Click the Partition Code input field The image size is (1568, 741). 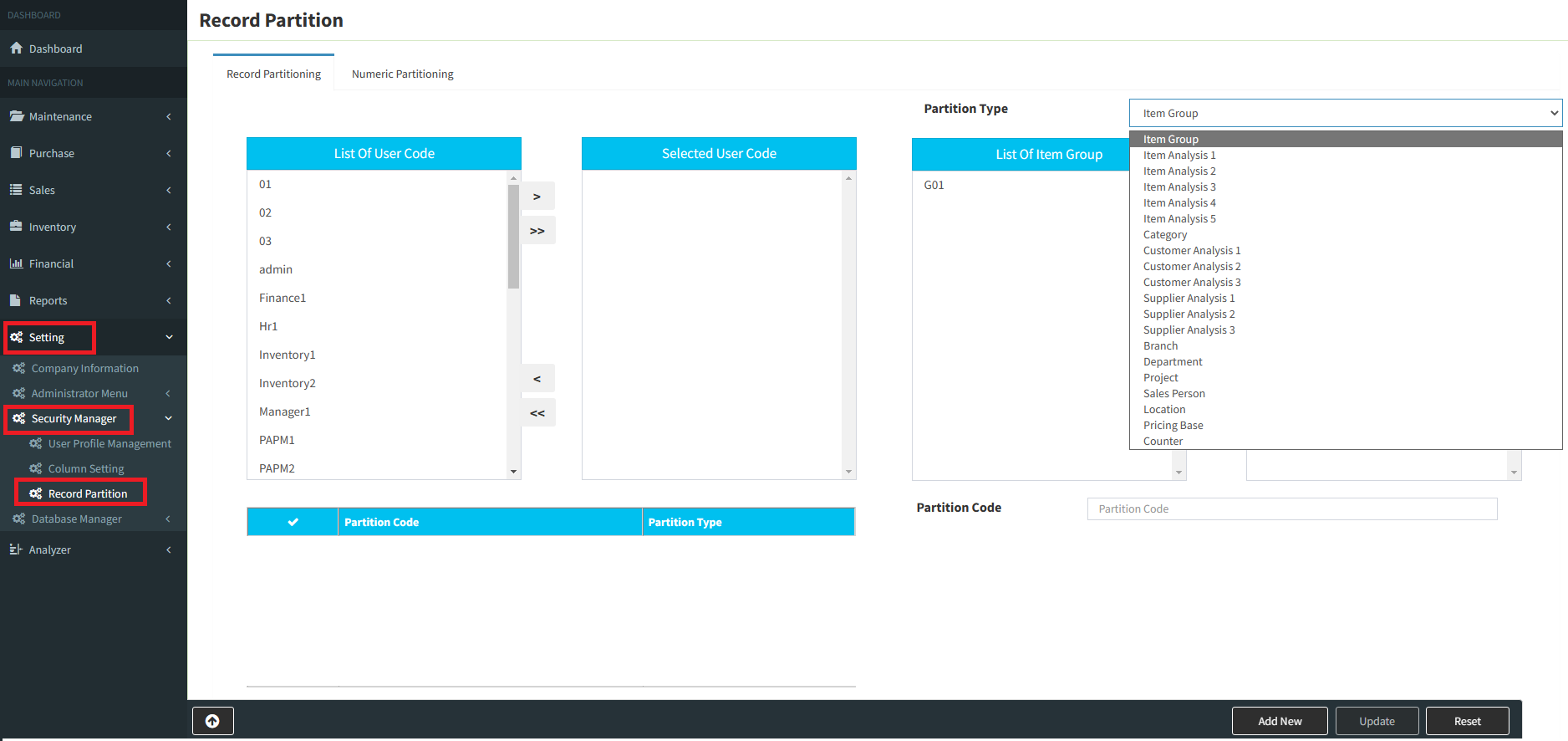[1291, 508]
